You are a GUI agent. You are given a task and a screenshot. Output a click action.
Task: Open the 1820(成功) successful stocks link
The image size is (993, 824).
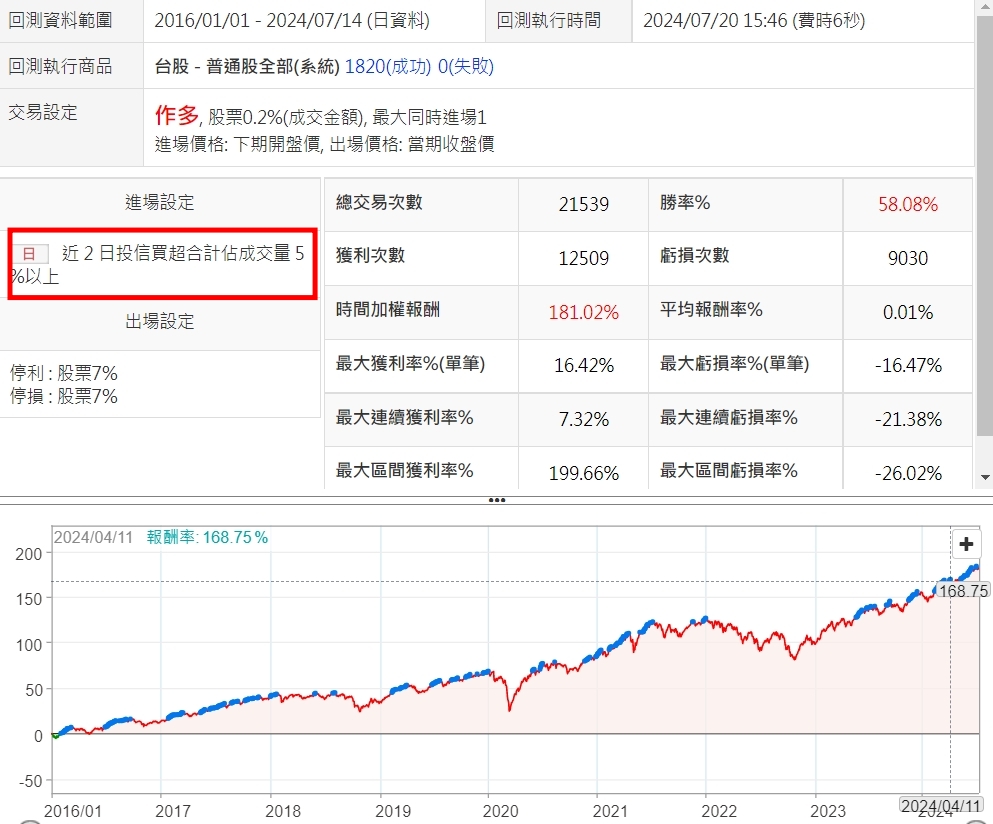pos(388,67)
